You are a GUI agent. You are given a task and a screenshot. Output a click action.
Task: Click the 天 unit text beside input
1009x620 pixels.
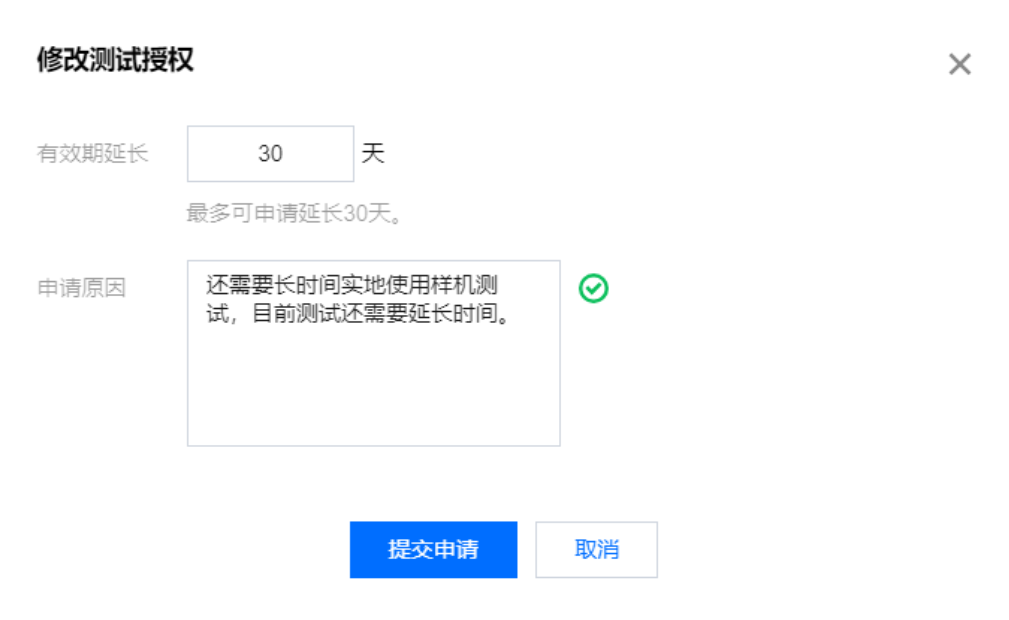[373, 153]
